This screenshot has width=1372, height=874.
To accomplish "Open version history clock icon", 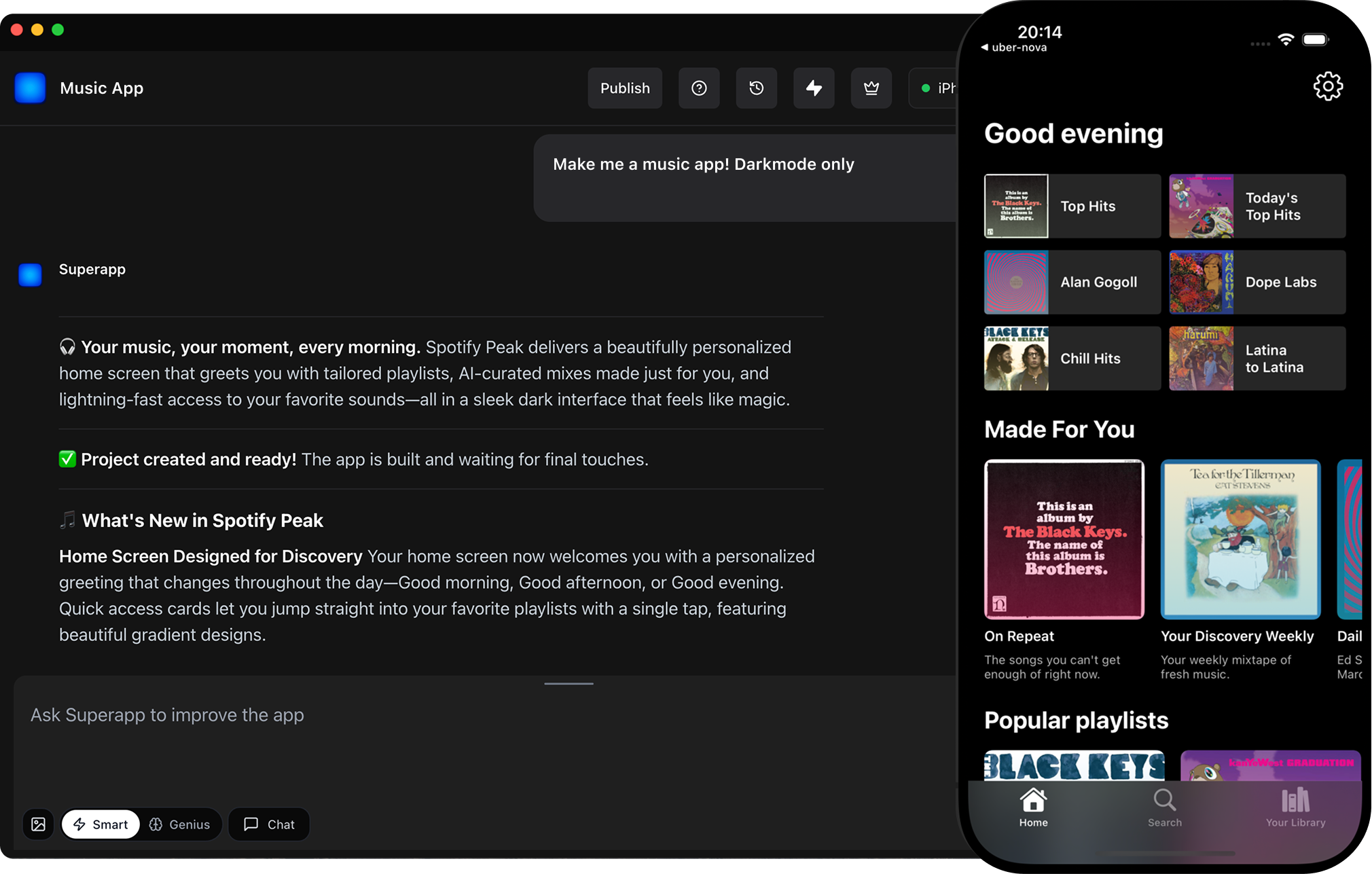I will pyautogui.click(x=756, y=88).
